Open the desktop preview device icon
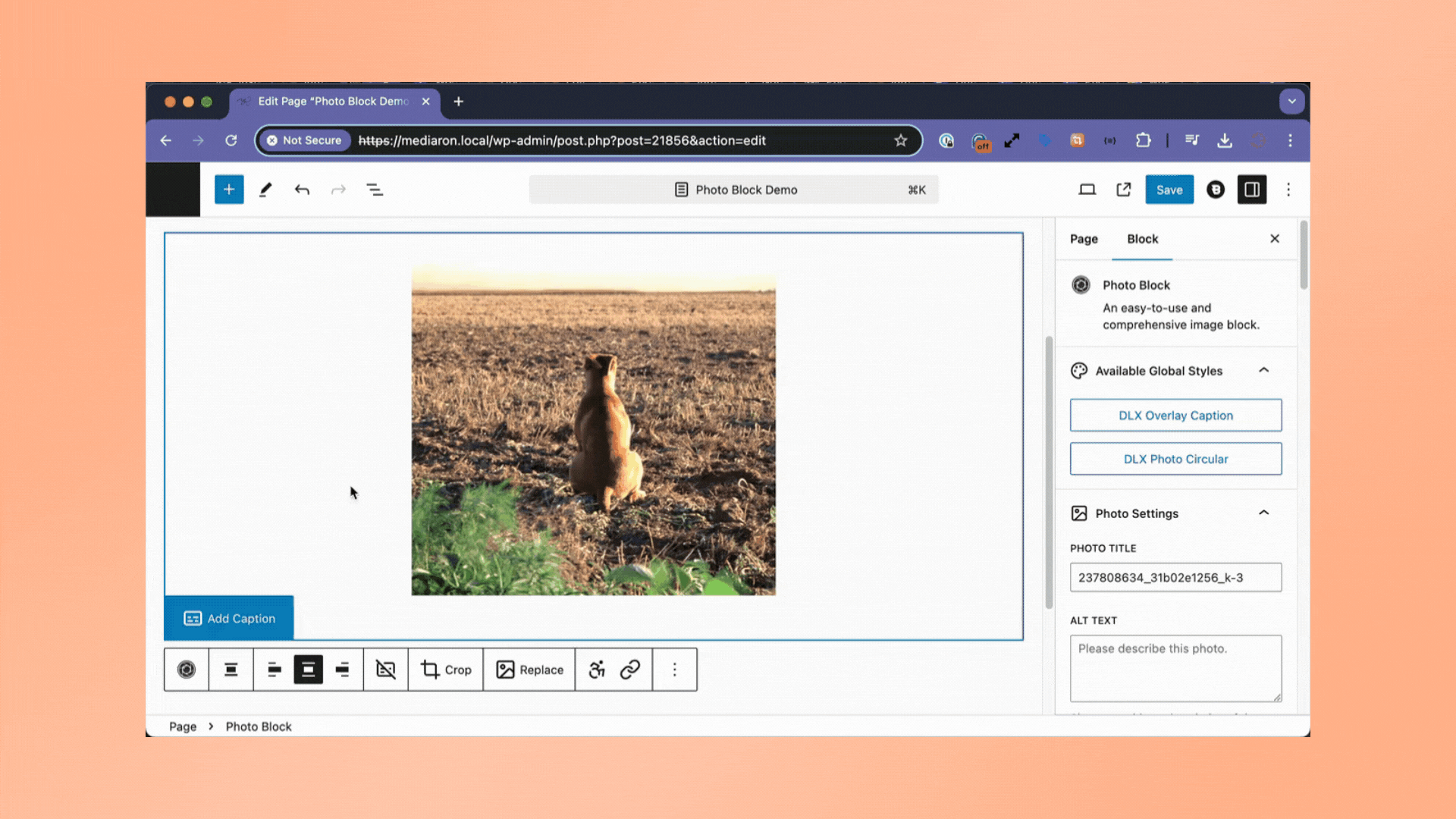 point(1087,190)
